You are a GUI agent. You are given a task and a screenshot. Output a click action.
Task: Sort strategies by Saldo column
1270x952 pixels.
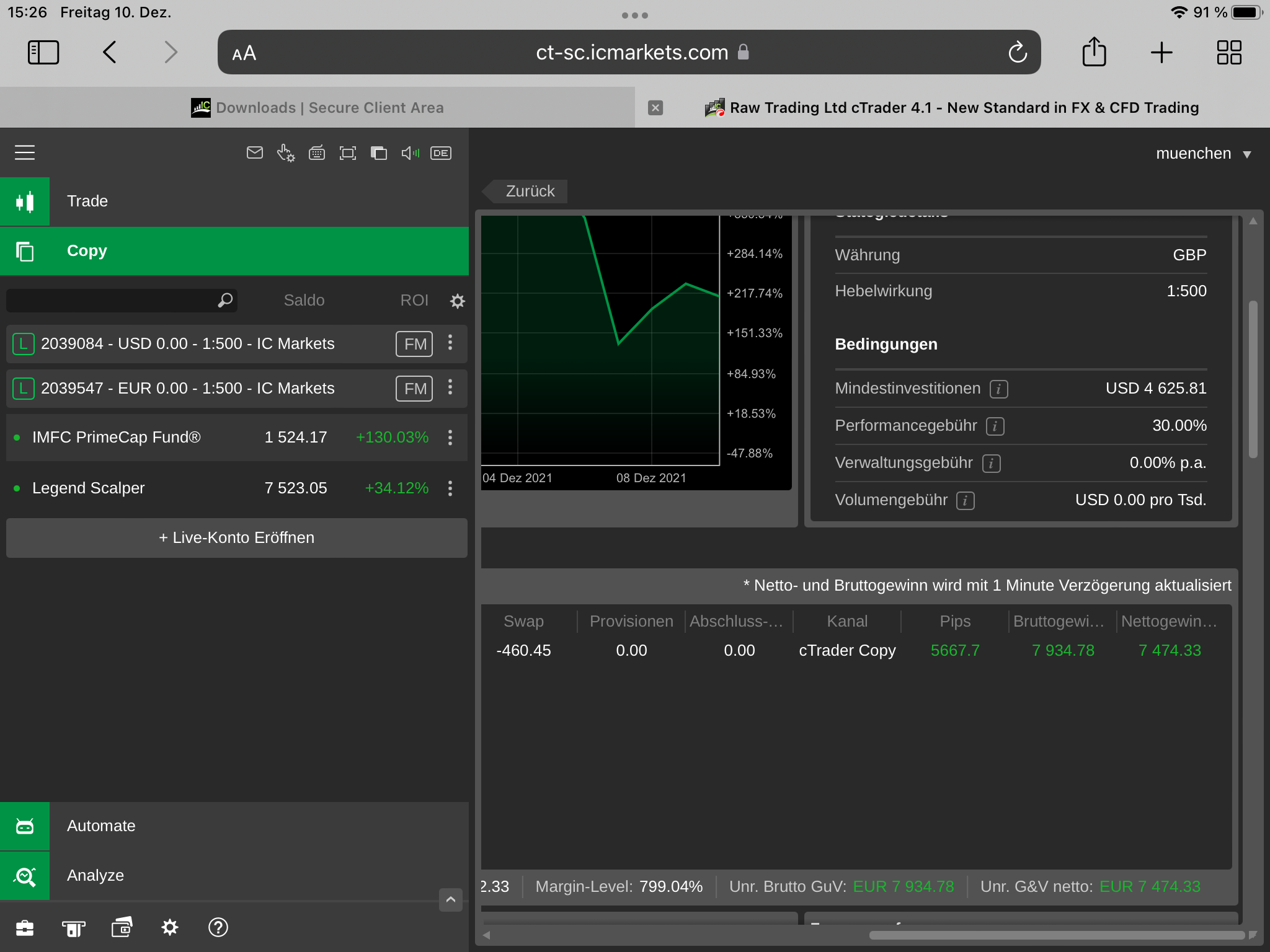click(304, 301)
